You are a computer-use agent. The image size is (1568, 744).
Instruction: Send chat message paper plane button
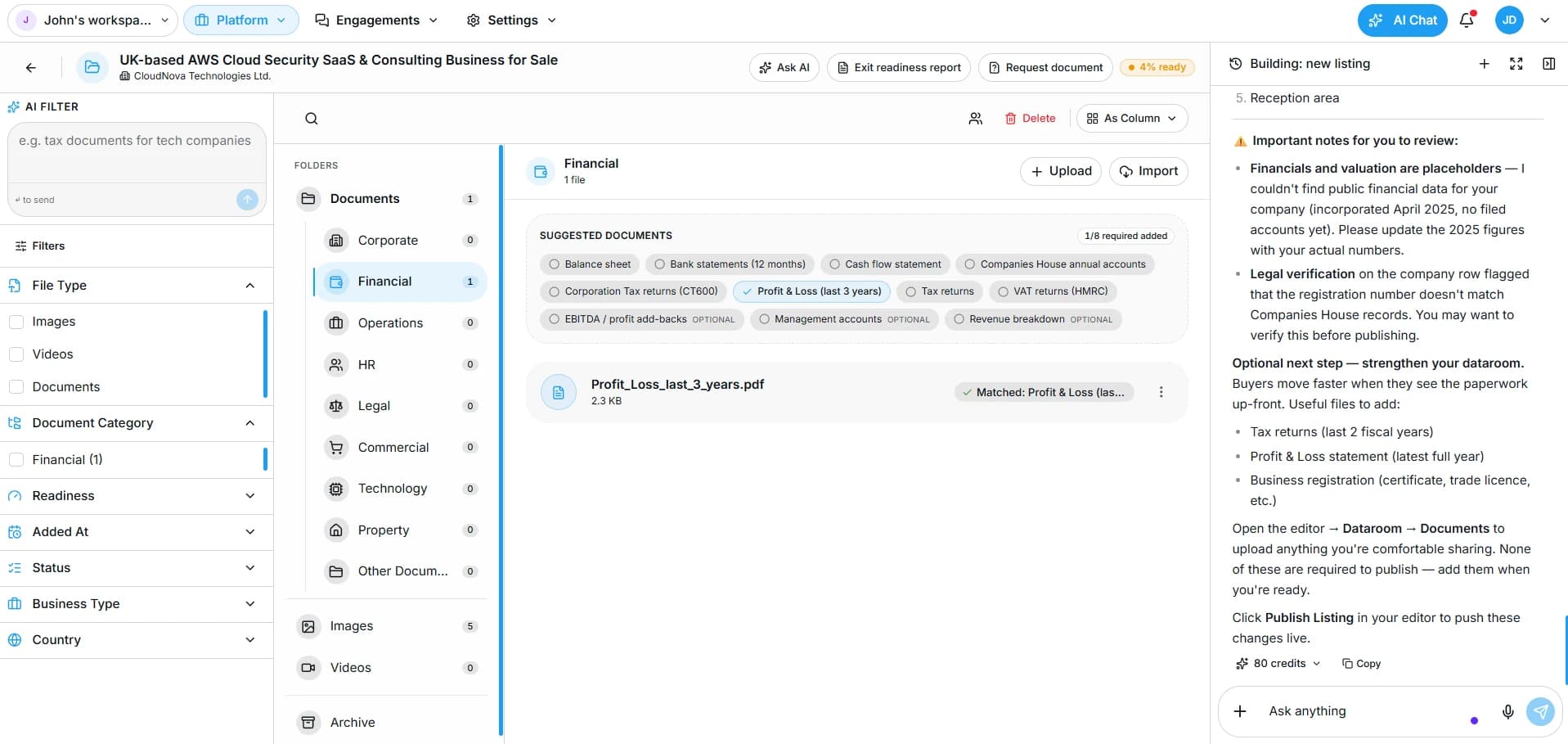click(1540, 711)
